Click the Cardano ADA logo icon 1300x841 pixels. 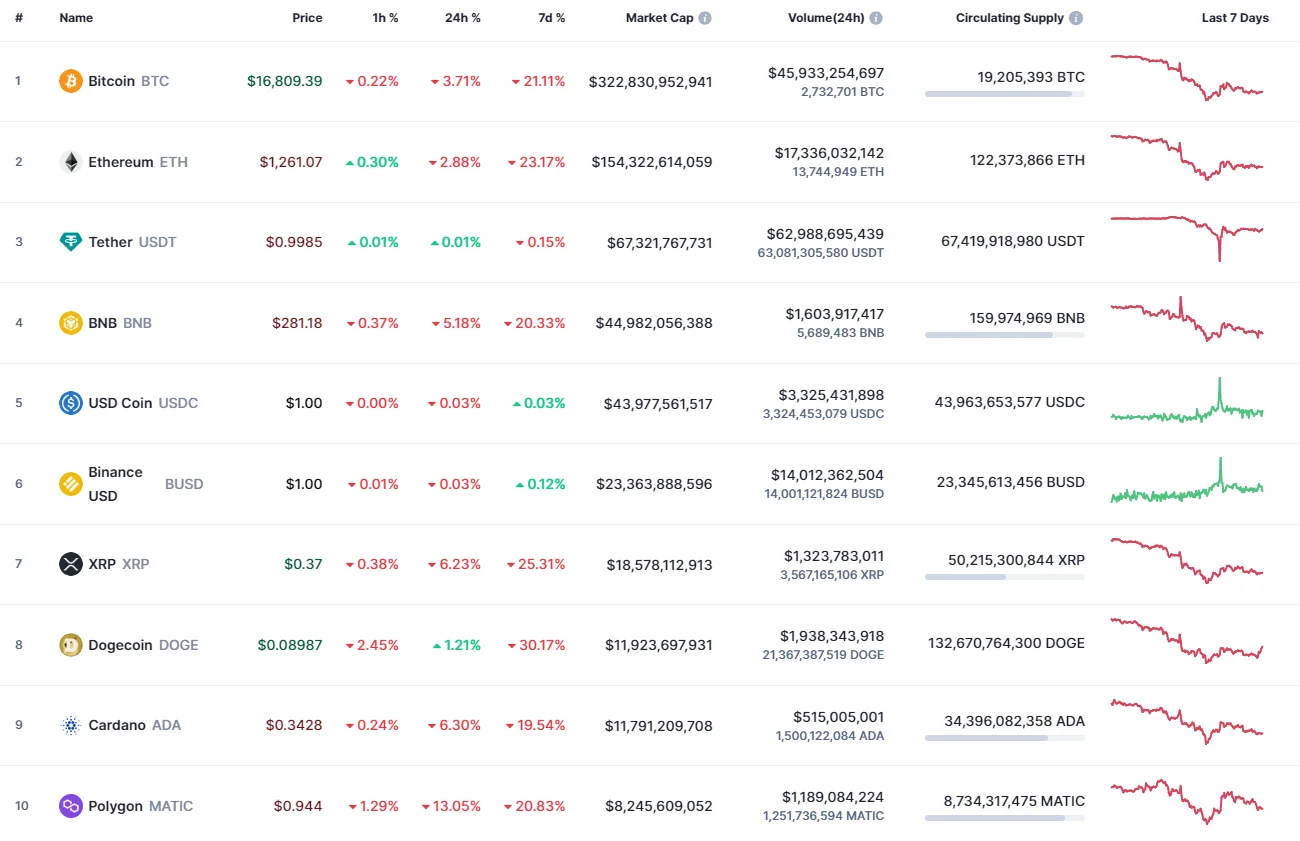[69, 724]
